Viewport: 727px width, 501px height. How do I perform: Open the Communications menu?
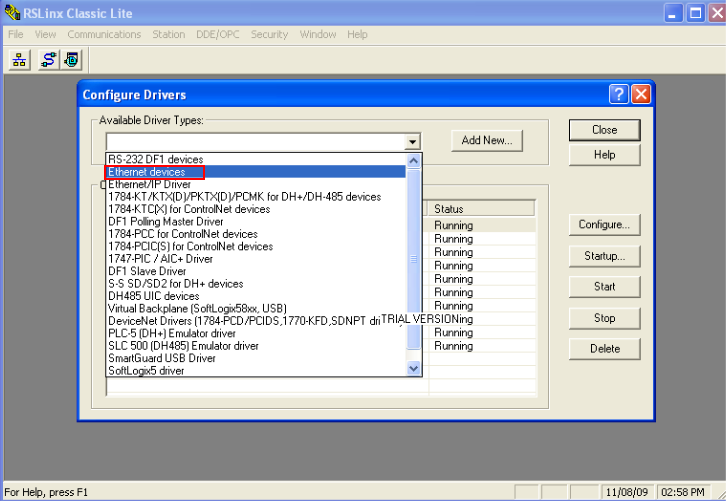[x=104, y=34]
